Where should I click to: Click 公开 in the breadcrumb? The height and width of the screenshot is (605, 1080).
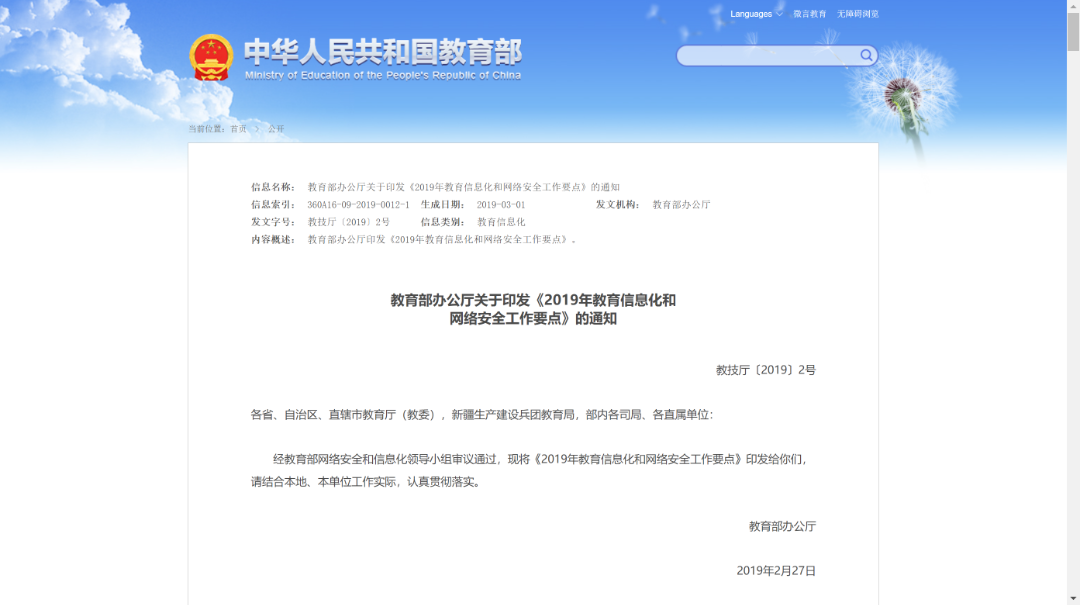276,129
